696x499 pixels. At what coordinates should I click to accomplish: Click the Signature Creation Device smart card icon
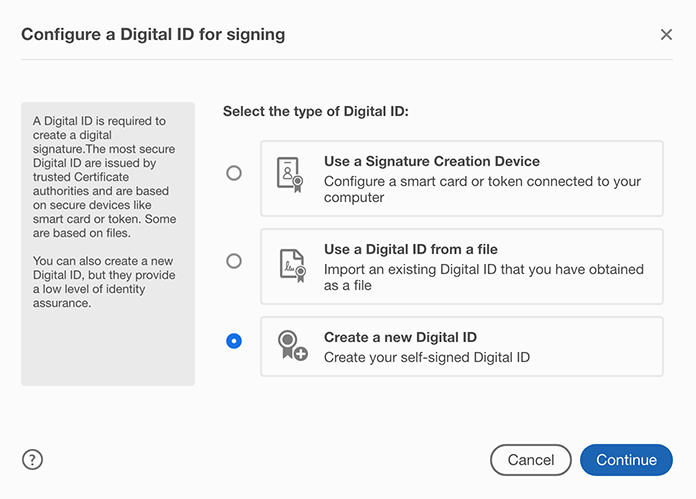click(x=290, y=174)
